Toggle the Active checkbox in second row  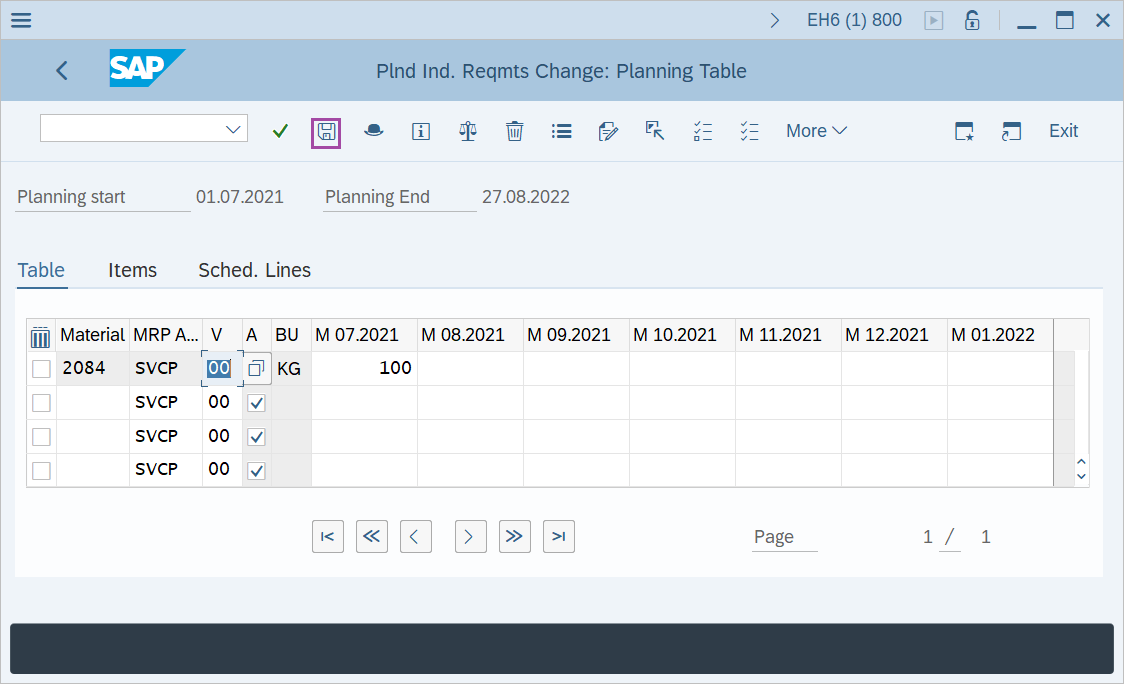click(x=256, y=403)
